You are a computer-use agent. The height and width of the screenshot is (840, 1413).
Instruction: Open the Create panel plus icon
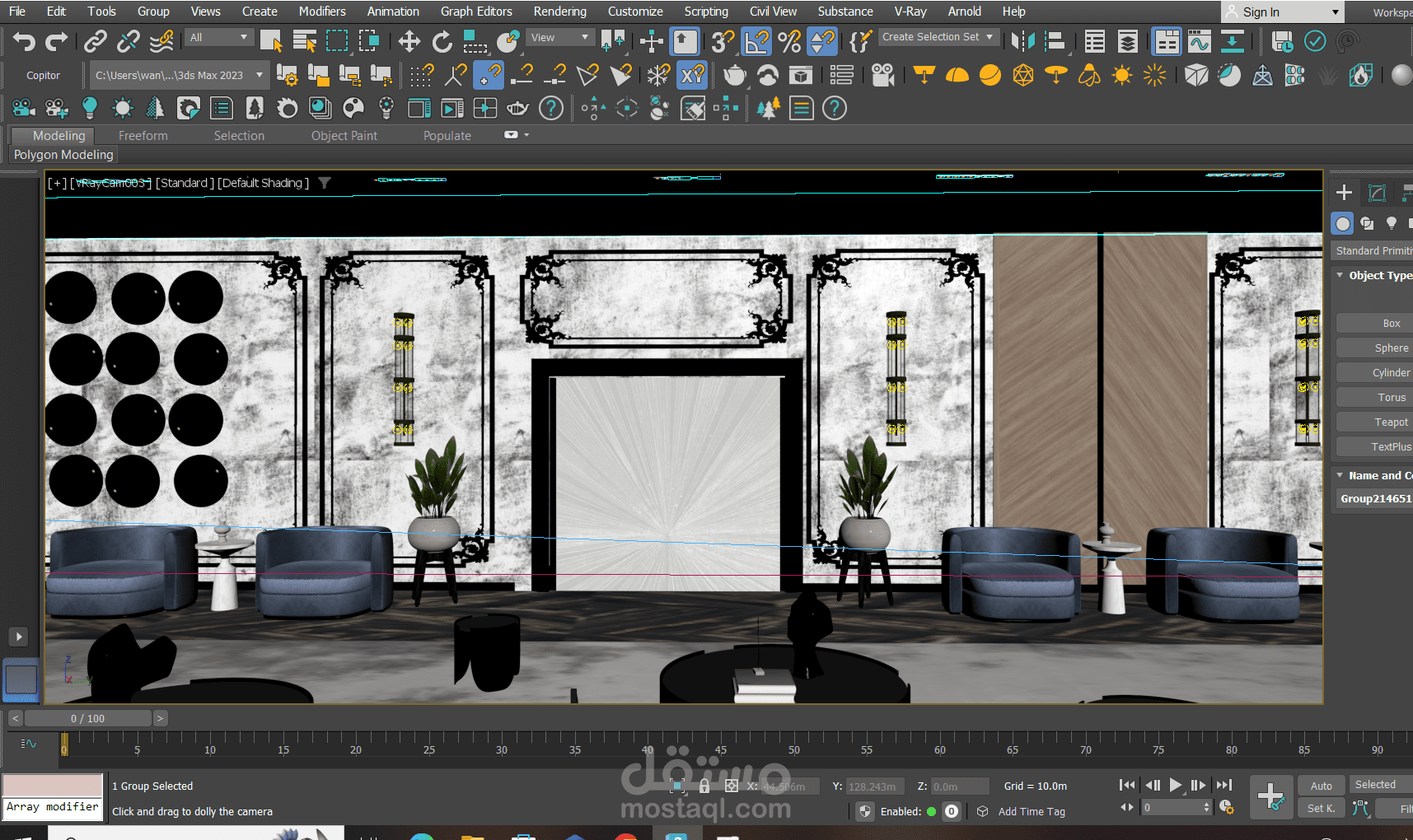click(1344, 193)
